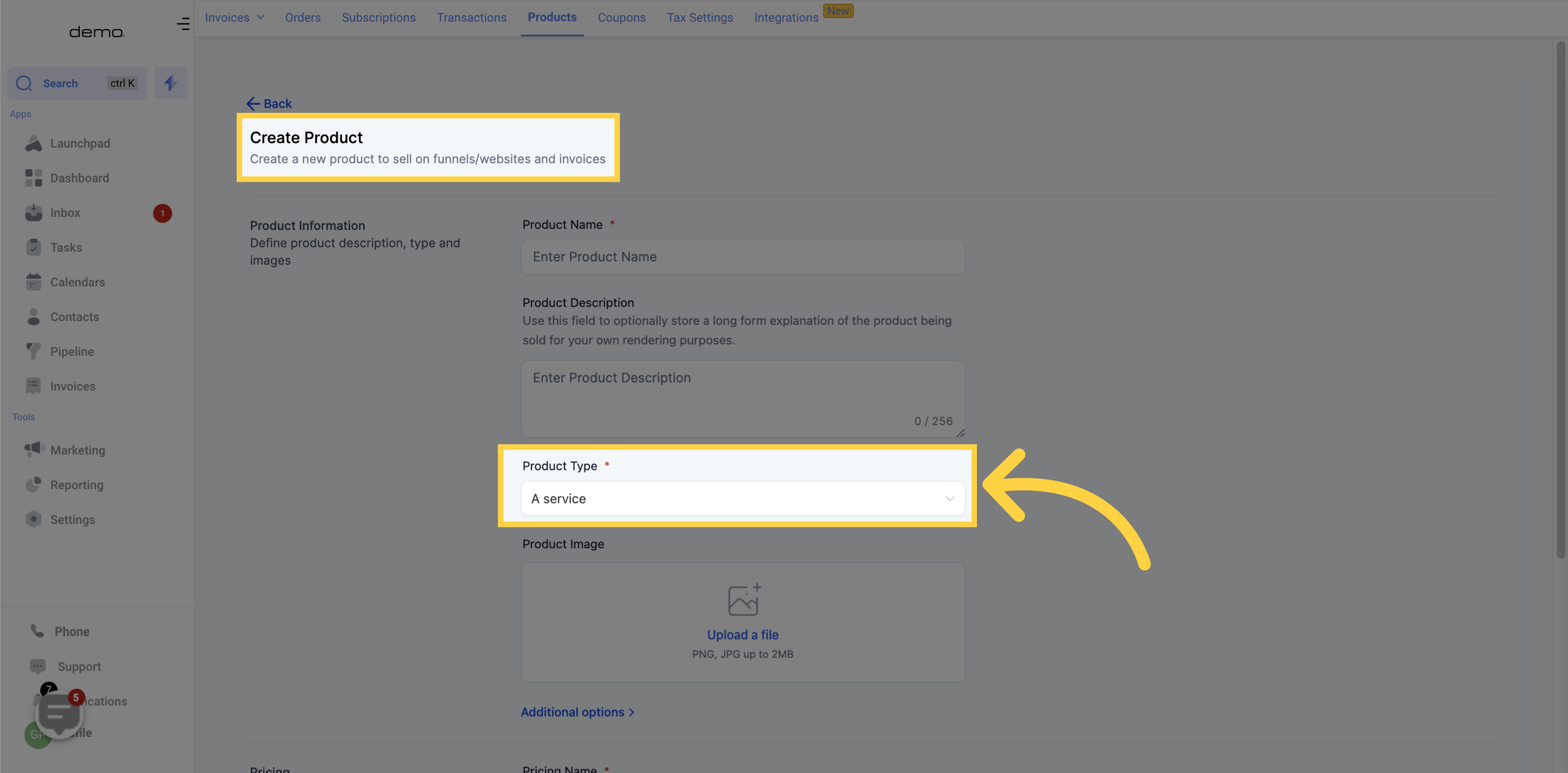
Task: Collapse the sidebar with the hamburger icon
Action: pos(182,24)
